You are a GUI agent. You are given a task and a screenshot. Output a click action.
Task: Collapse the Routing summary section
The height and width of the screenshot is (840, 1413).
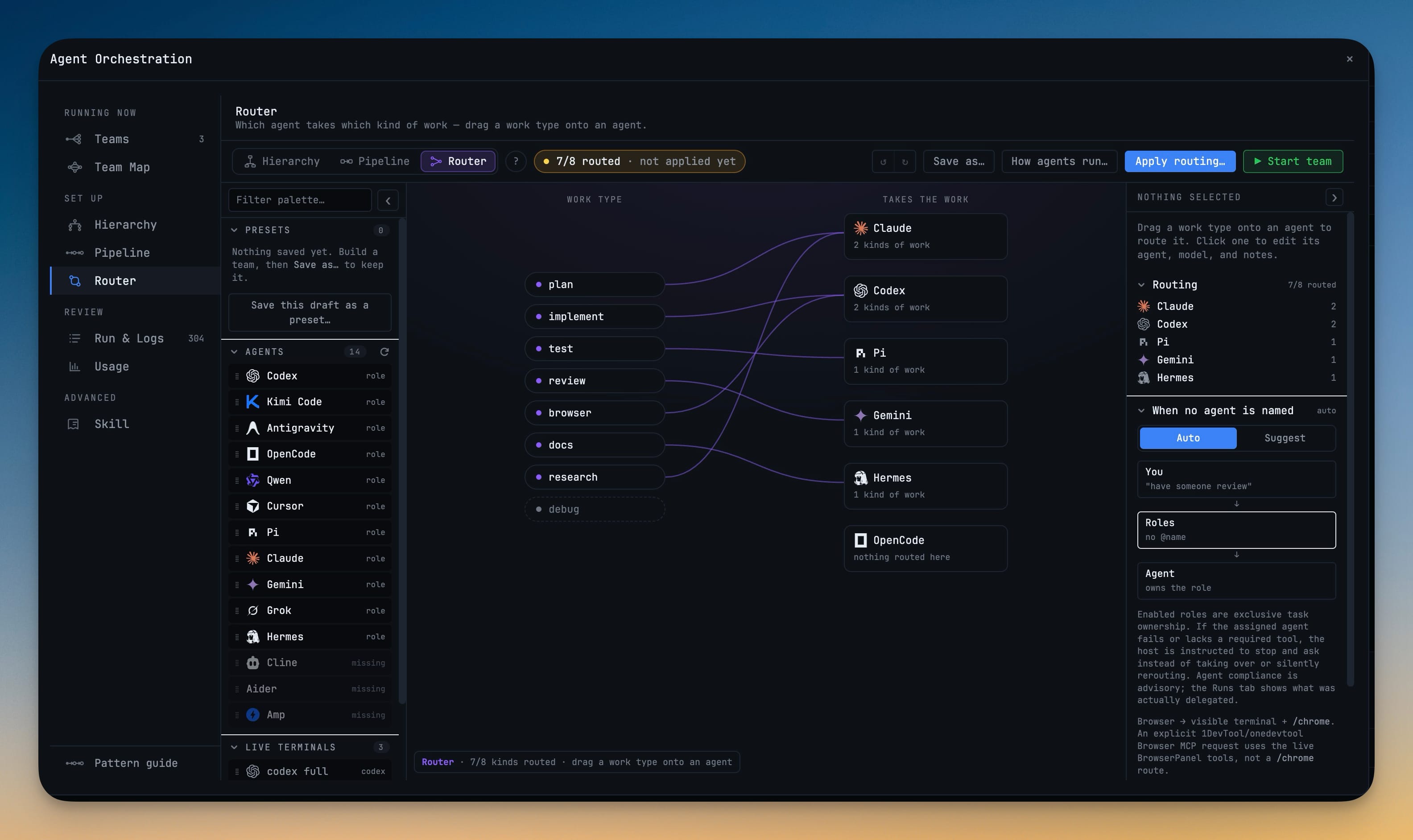[1141, 285]
